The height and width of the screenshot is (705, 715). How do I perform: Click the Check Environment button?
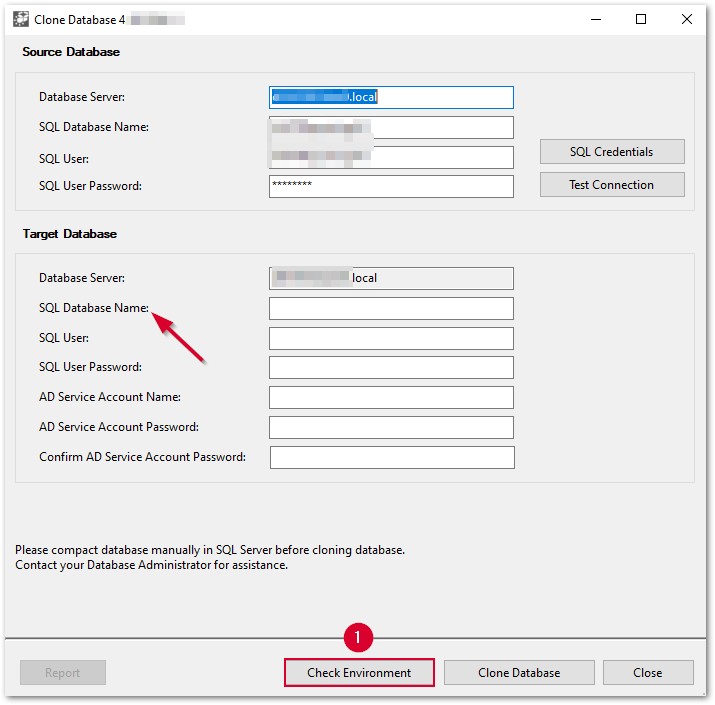(x=359, y=673)
